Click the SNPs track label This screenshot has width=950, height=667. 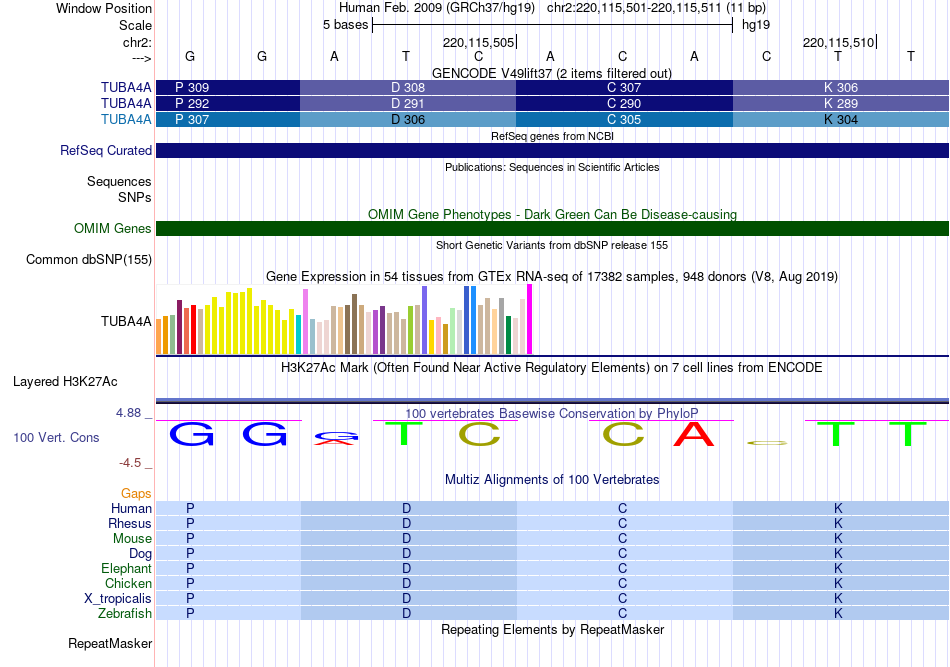click(x=135, y=197)
